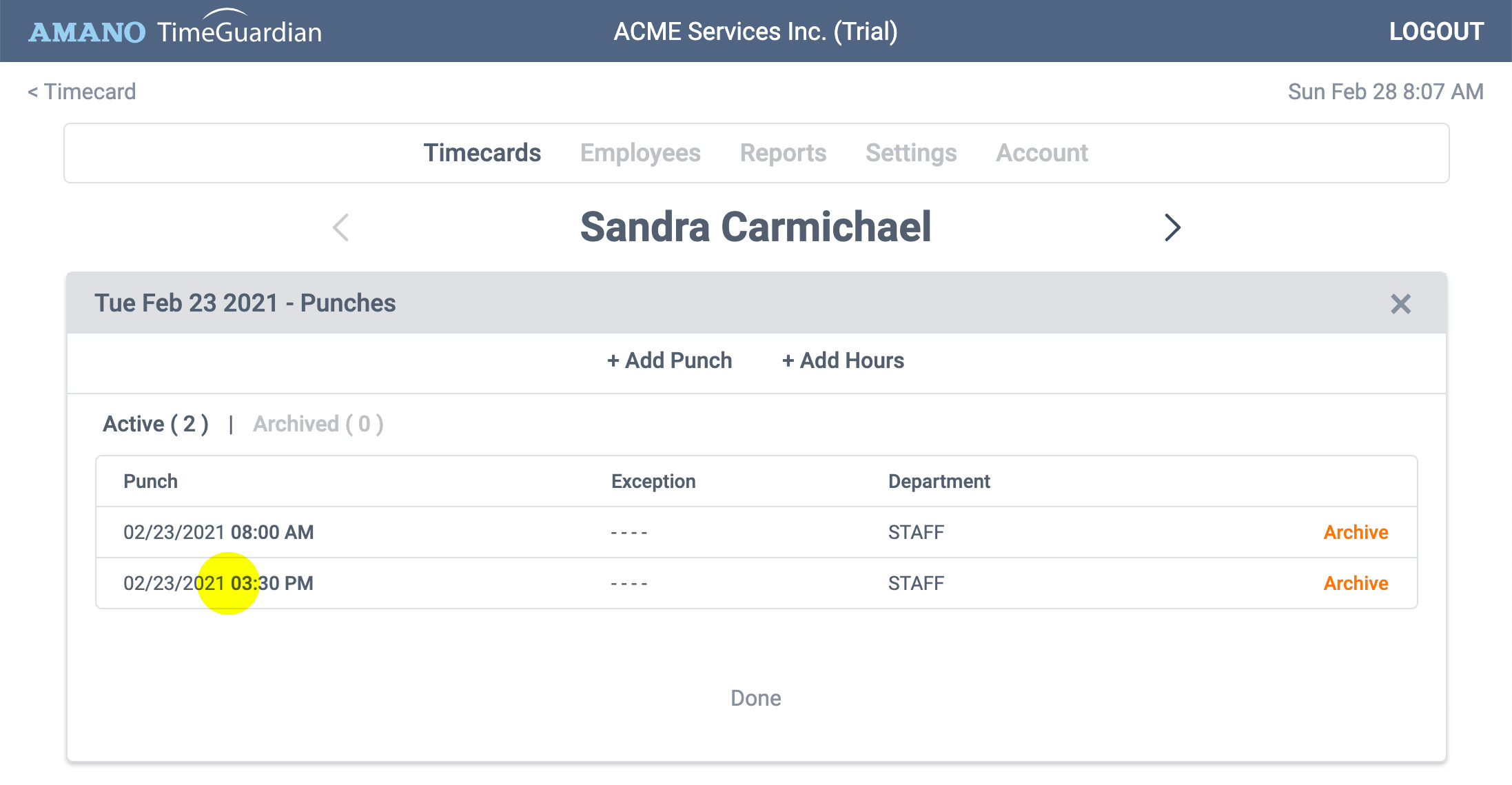Image resolution: width=1512 pixels, height=785 pixels.
Task: Show Active punches list
Action: tap(156, 424)
